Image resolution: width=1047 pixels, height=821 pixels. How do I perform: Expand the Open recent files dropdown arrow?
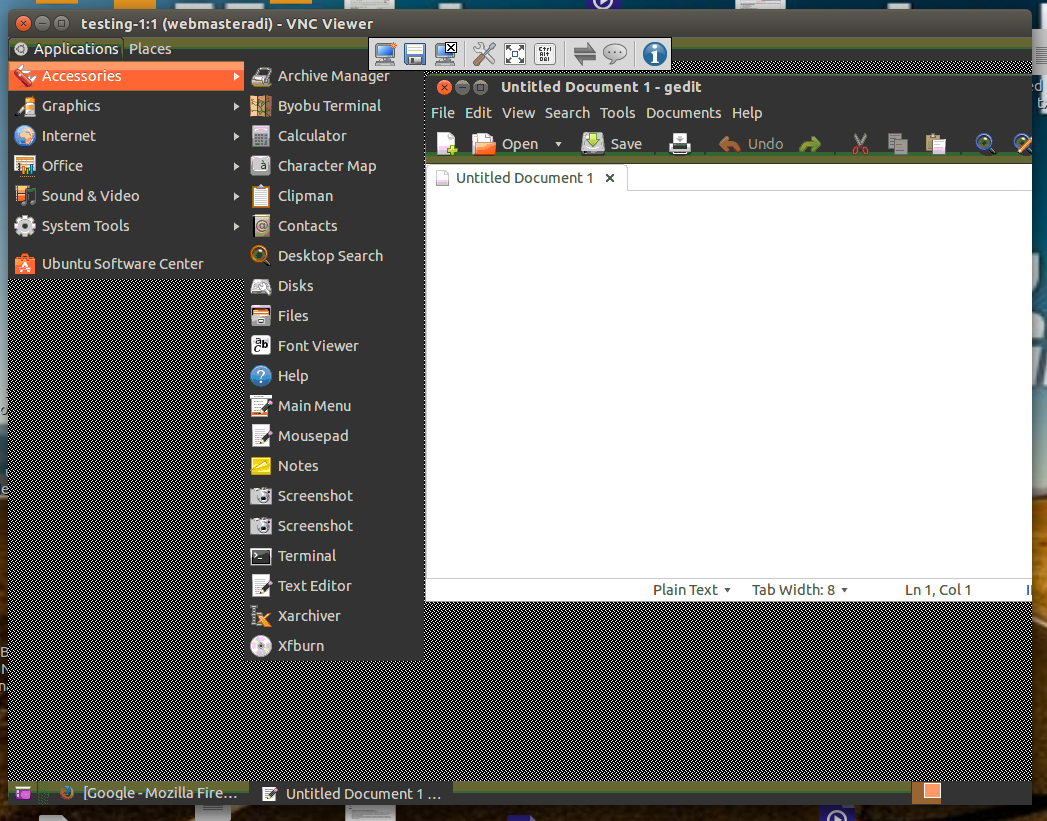(x=558, y=144)
